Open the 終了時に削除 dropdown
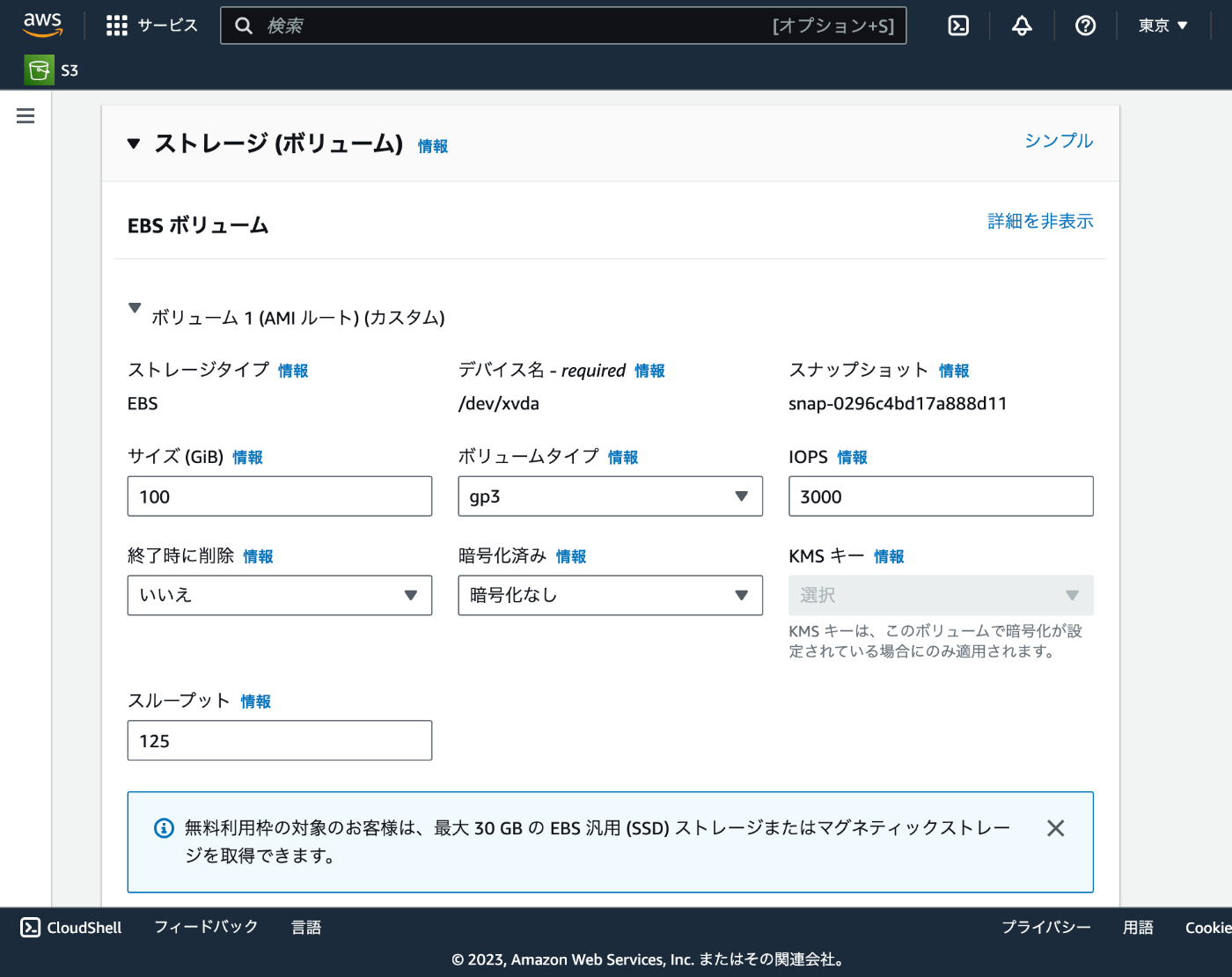The image size is (1232, 977). 280,595
